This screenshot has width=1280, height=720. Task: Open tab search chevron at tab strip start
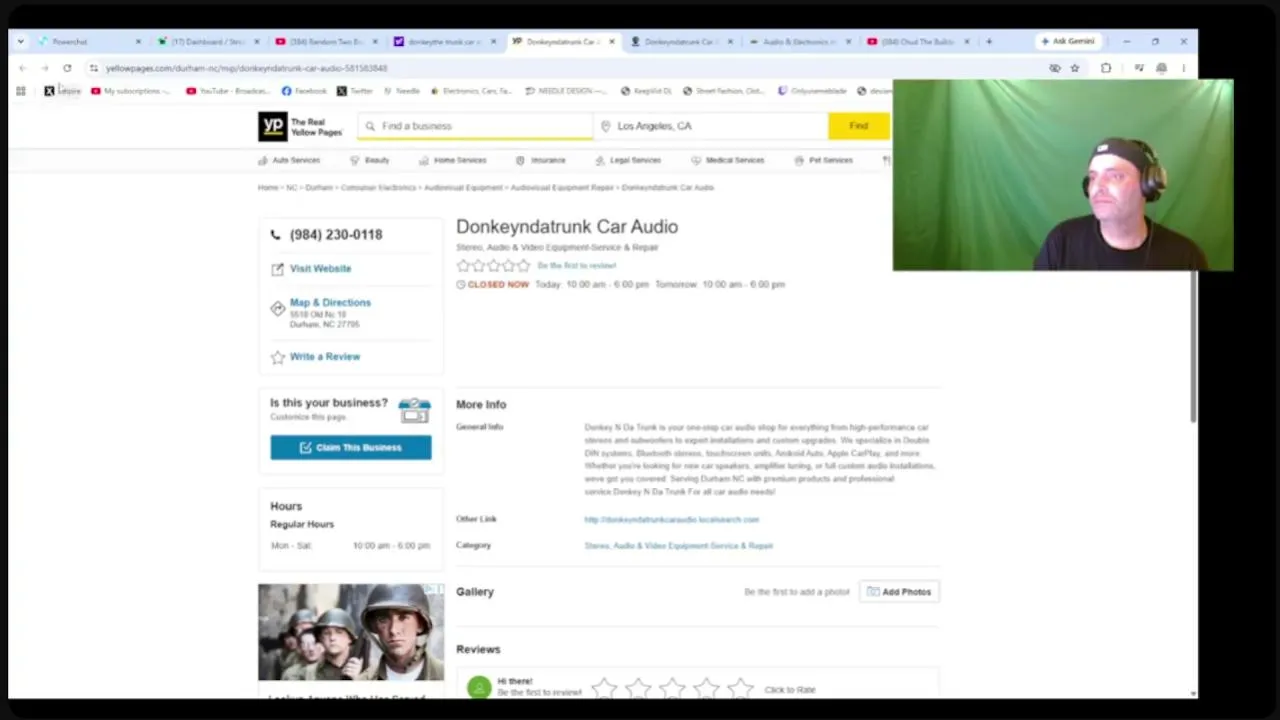click(x=21, y=42)
